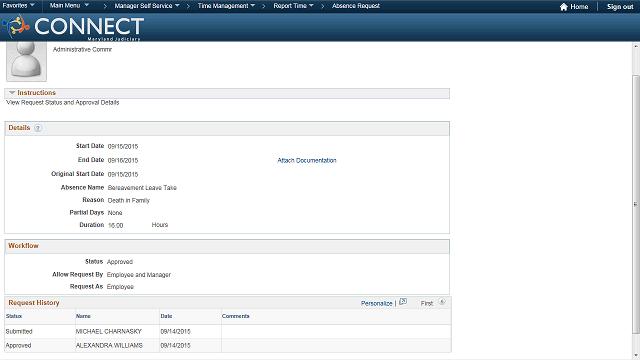The image size is (640, 360).
Task: Personalize the Request History grid
Action: tap(376, 303)
